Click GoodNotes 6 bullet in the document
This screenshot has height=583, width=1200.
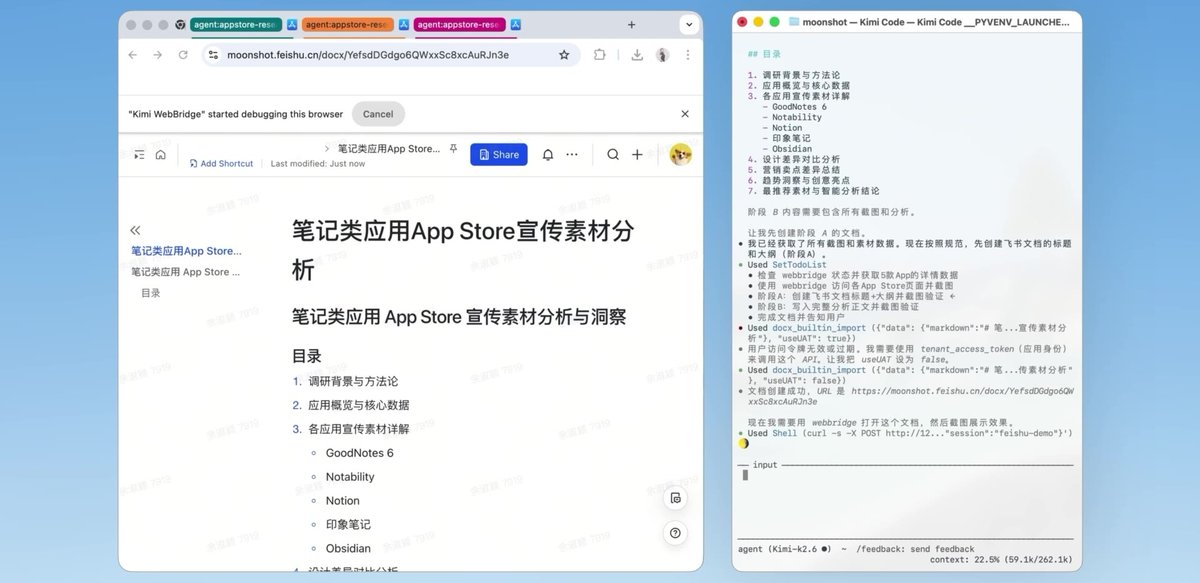359,453
